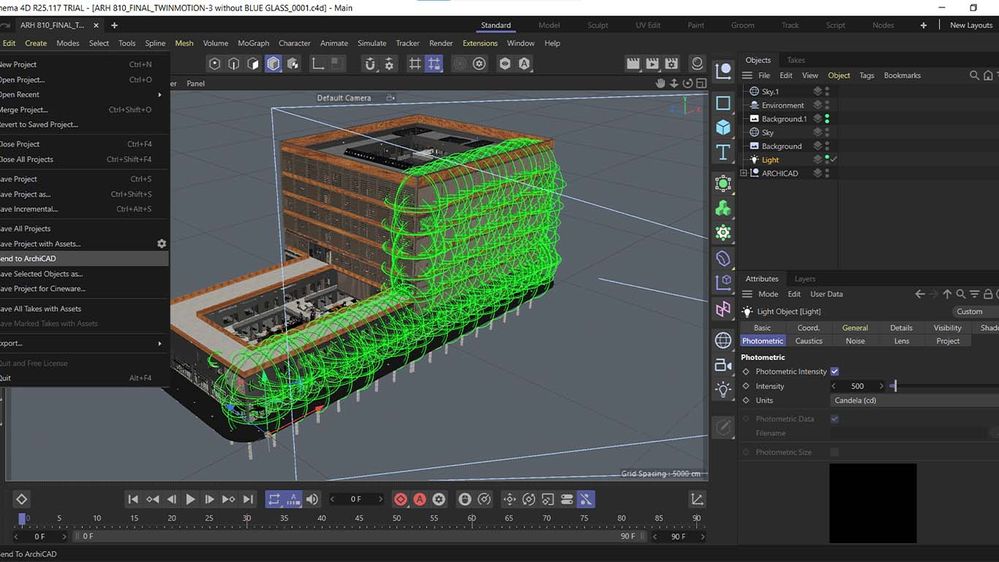The width and height of the screenshot is (999, 562).
Task: Click Mode in Attributes panel
Action: point(768,294)
